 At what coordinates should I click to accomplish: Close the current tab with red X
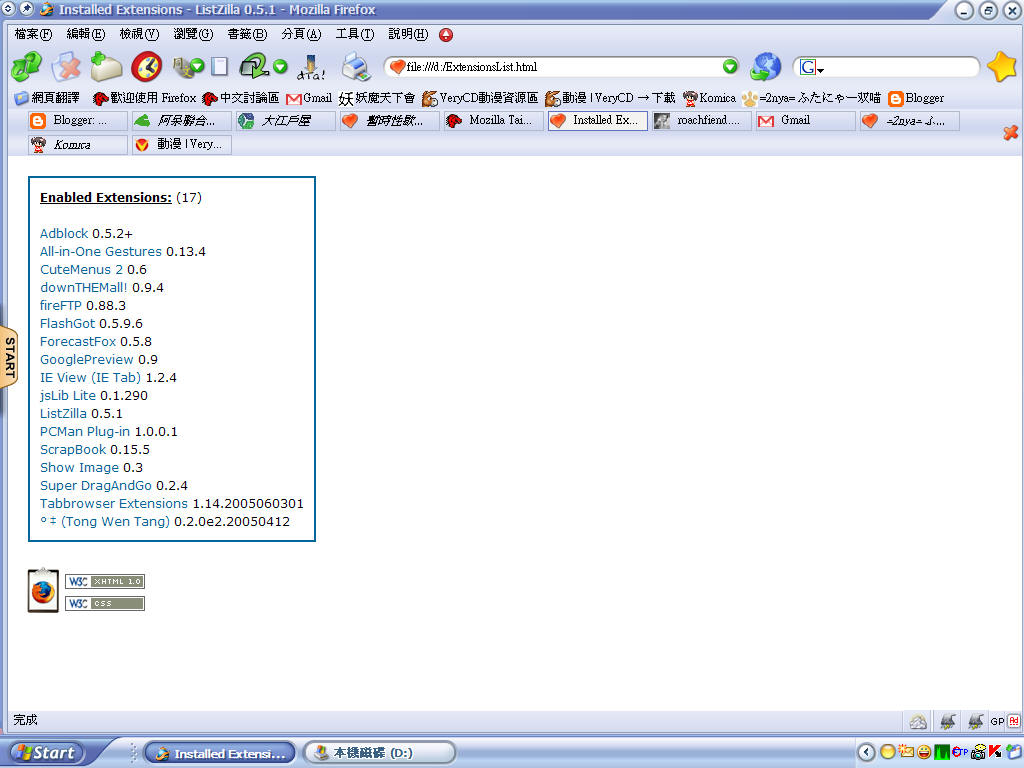[x=1010, y=132]
